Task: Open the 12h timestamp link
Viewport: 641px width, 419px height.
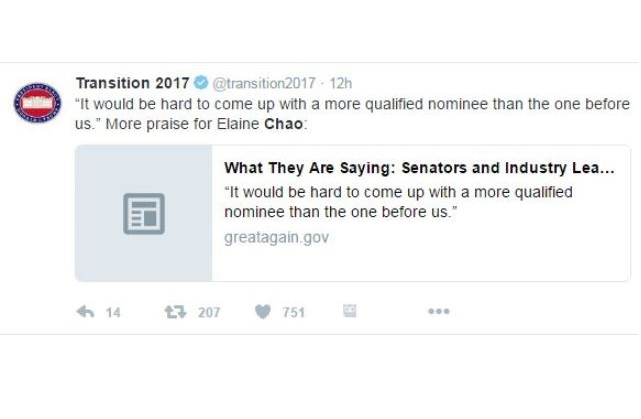Action: coord(341,83)
